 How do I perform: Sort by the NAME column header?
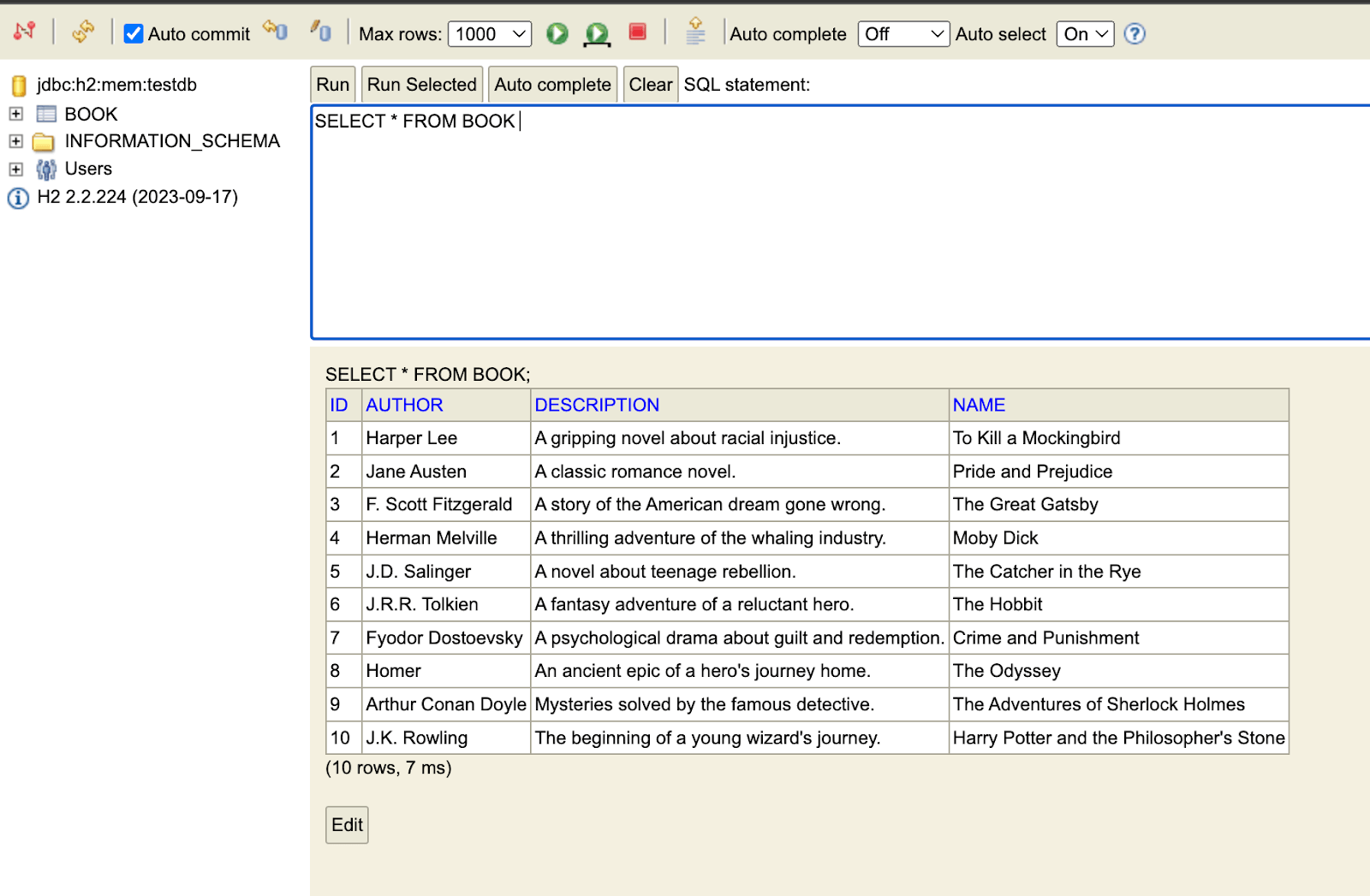(979, 405)
